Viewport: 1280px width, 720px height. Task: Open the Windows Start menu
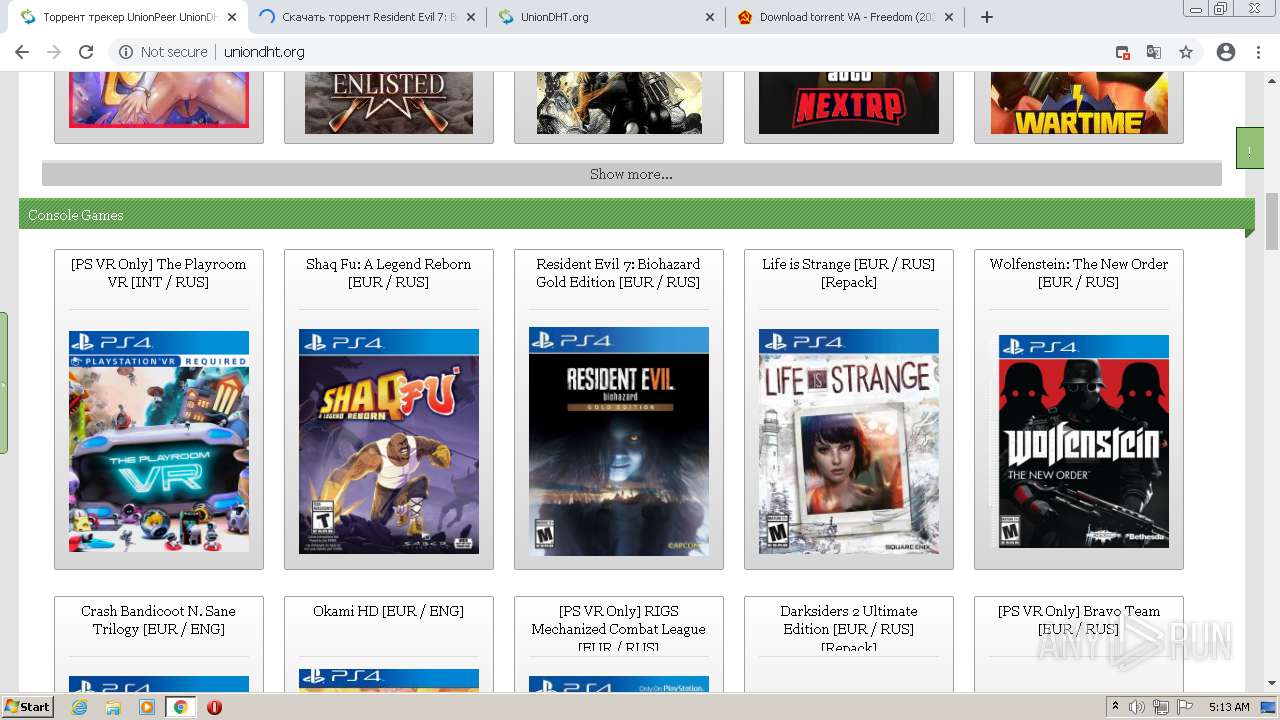27,707
